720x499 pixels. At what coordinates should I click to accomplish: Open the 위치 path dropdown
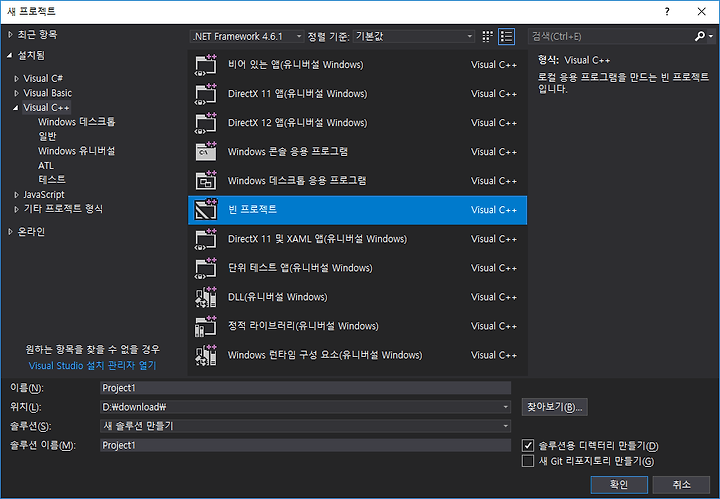coord(505,407)
